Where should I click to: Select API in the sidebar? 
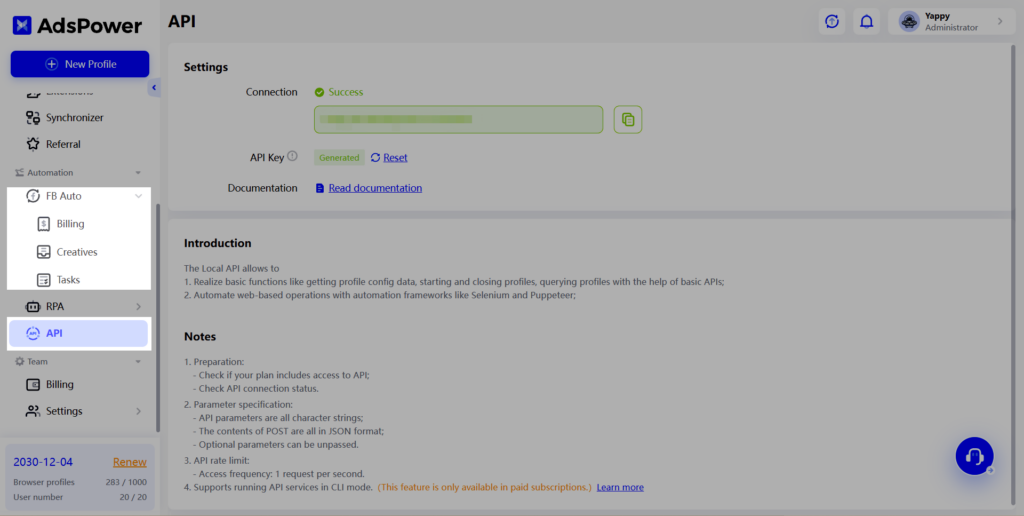[x=78, y=333]
